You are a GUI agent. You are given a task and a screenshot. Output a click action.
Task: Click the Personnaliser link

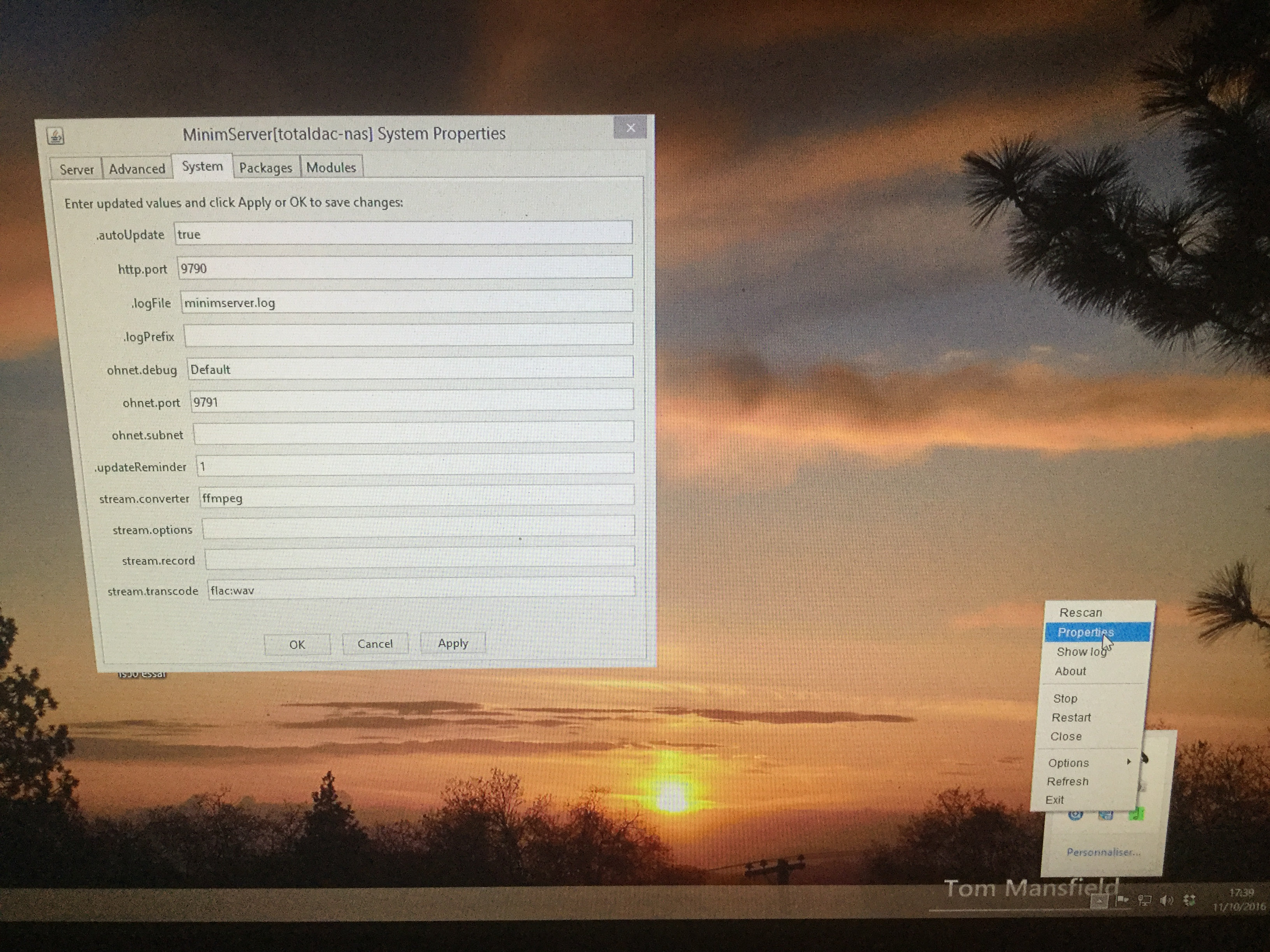click(x=1103, y=852)
